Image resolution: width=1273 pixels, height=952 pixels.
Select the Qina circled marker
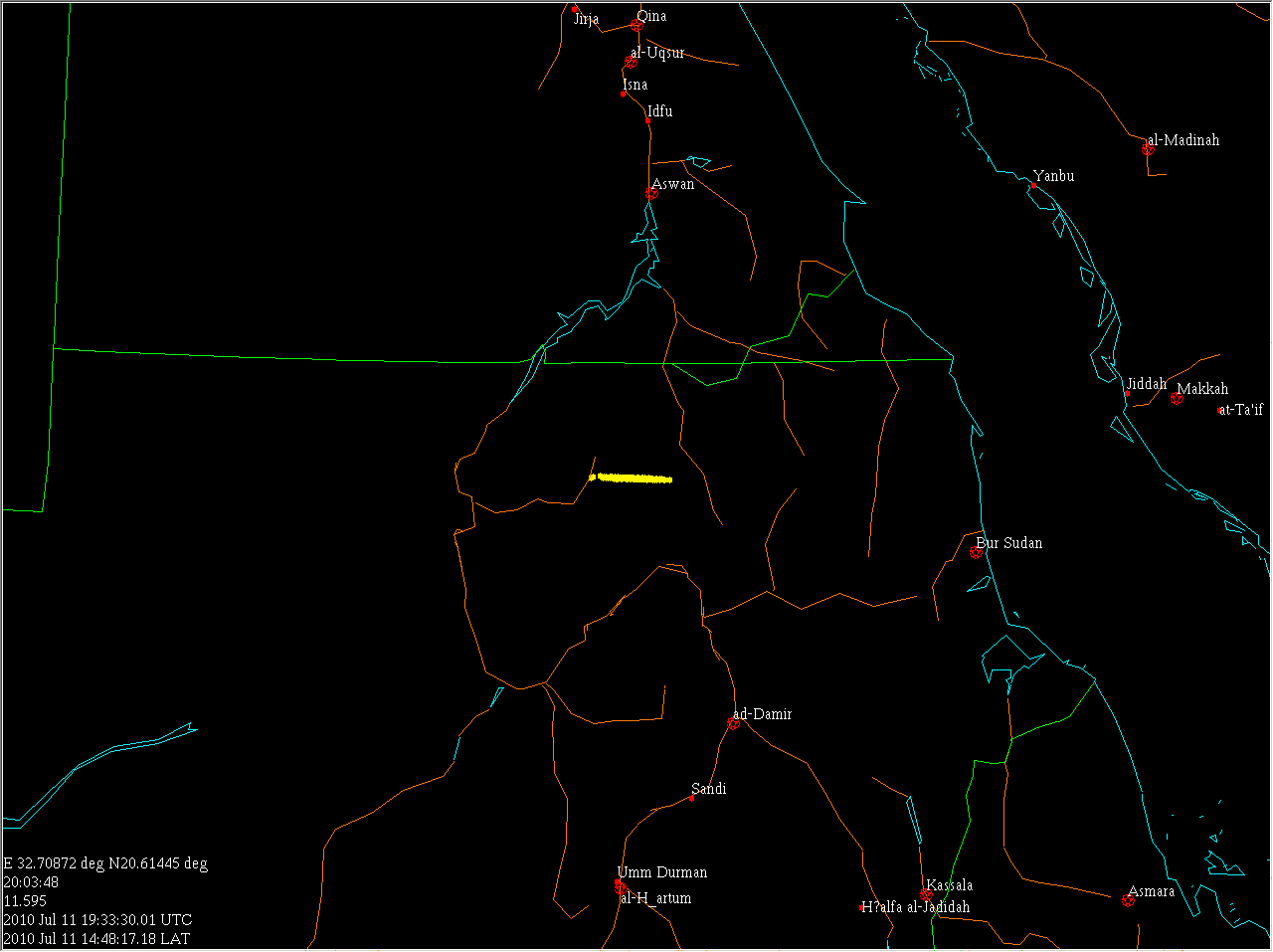coord(636,26)
